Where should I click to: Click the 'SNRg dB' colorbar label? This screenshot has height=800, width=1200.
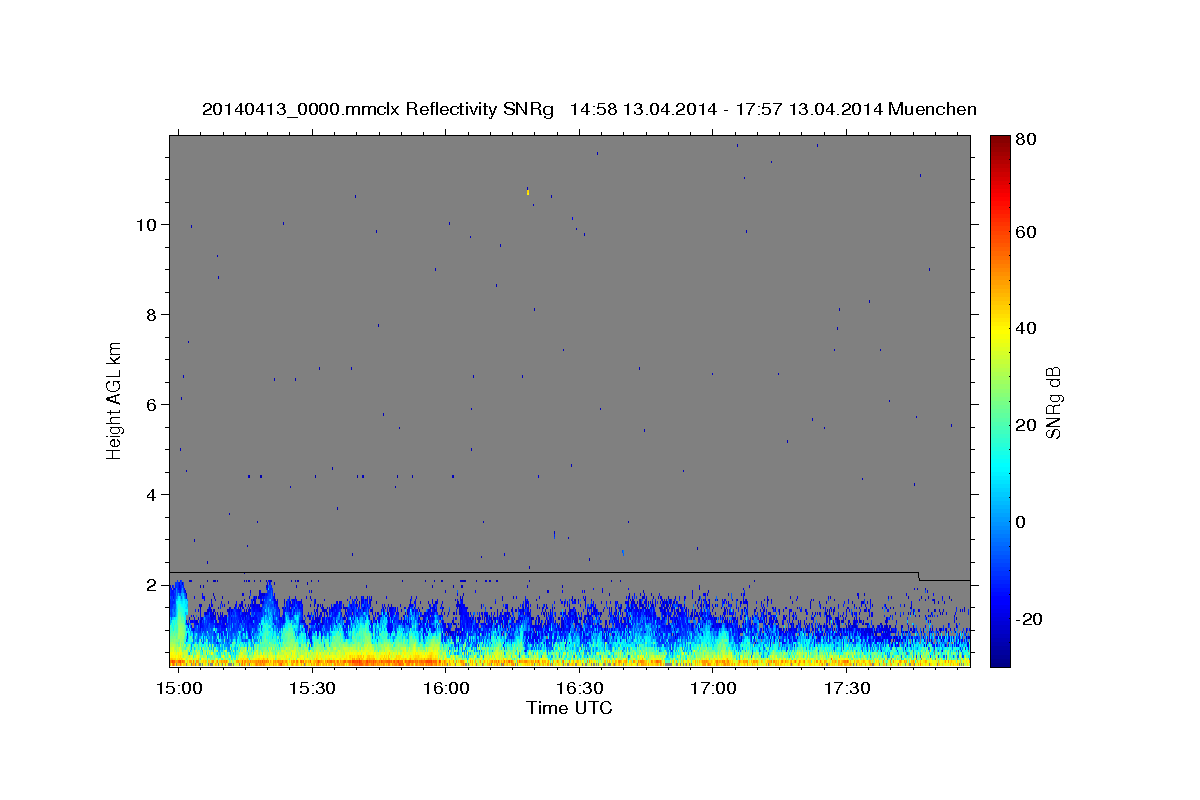(1053, 402)
